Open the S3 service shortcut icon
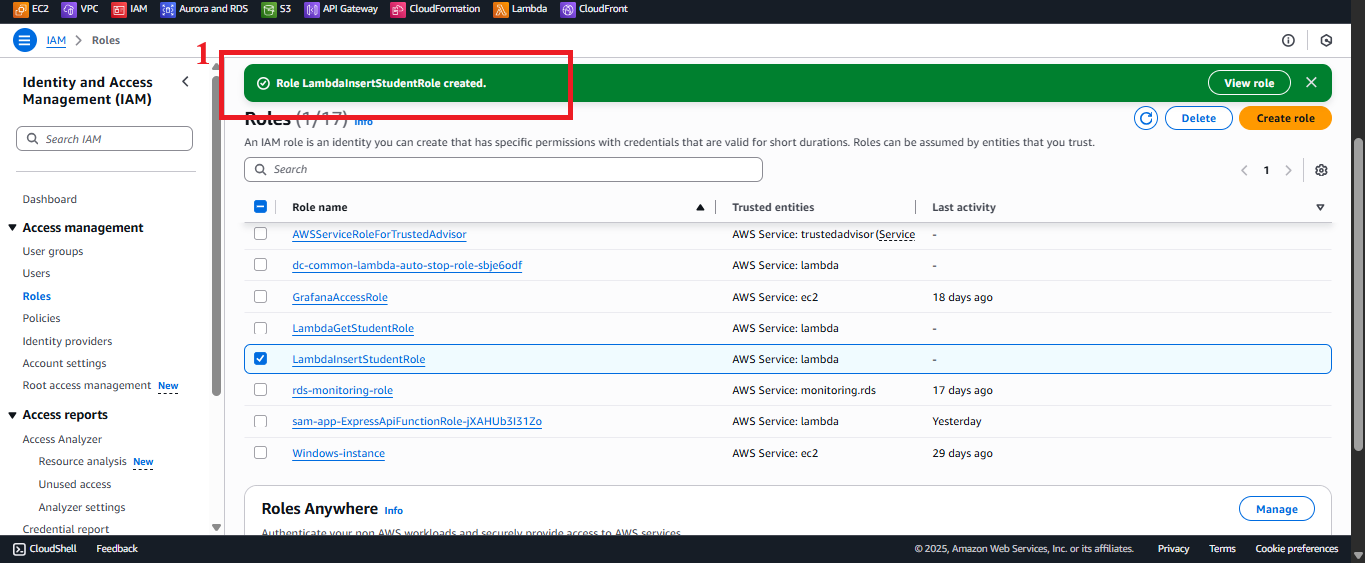Screen dimensions: 1365x563 (x=269, y=9)
